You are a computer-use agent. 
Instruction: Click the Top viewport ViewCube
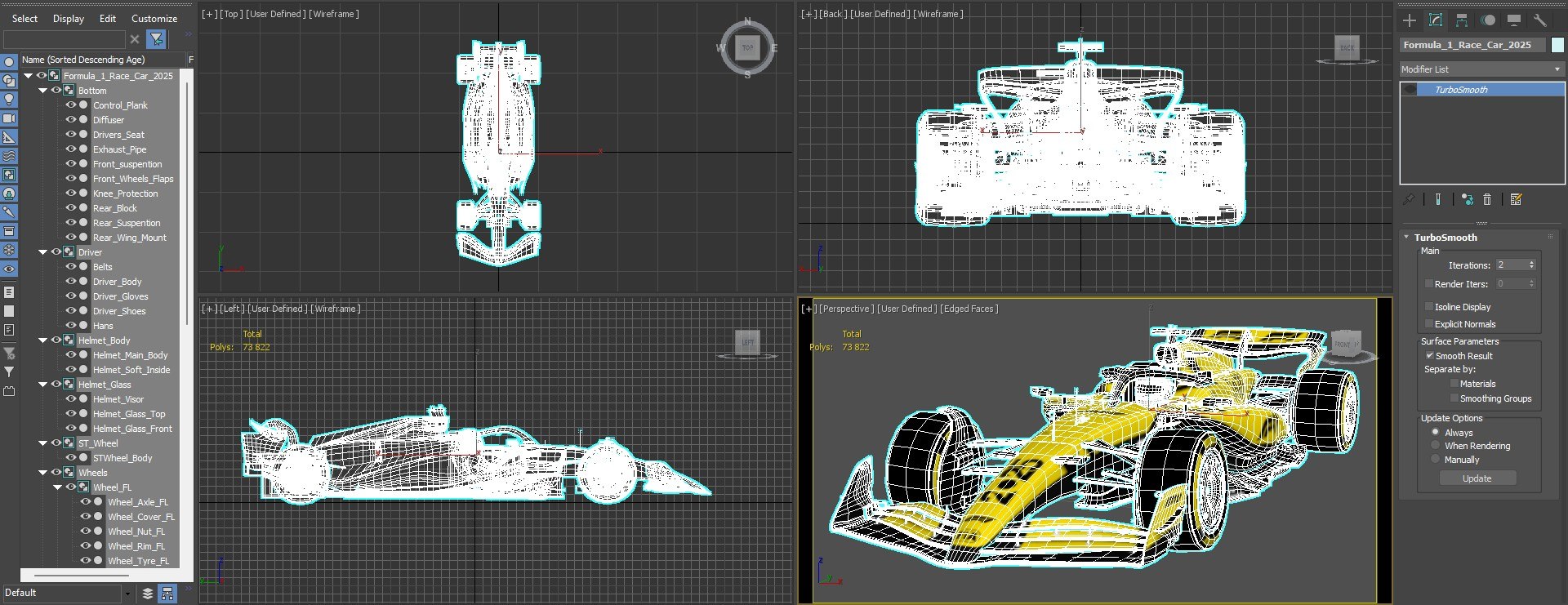click(x=747, y=48)
